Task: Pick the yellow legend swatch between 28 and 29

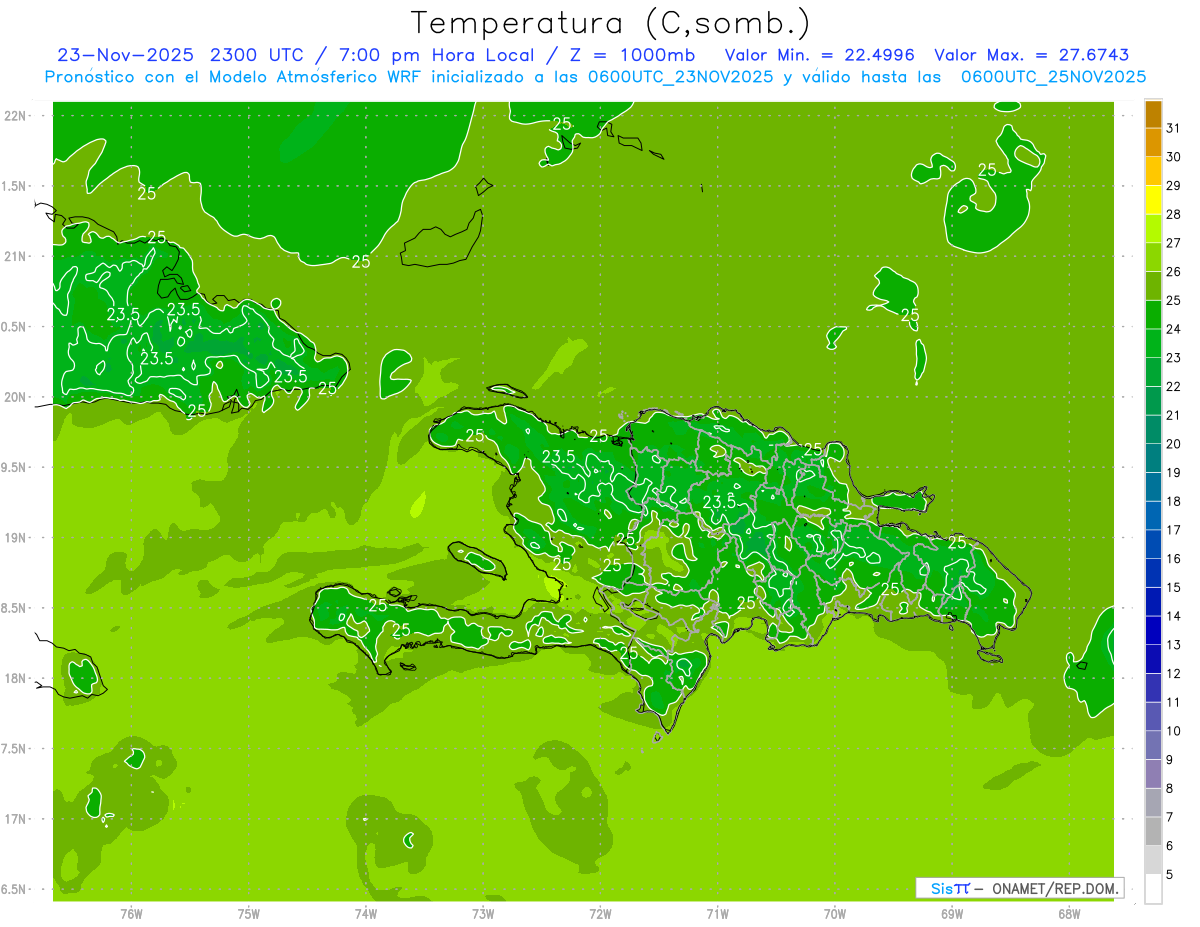Action: click(1153, 201)
